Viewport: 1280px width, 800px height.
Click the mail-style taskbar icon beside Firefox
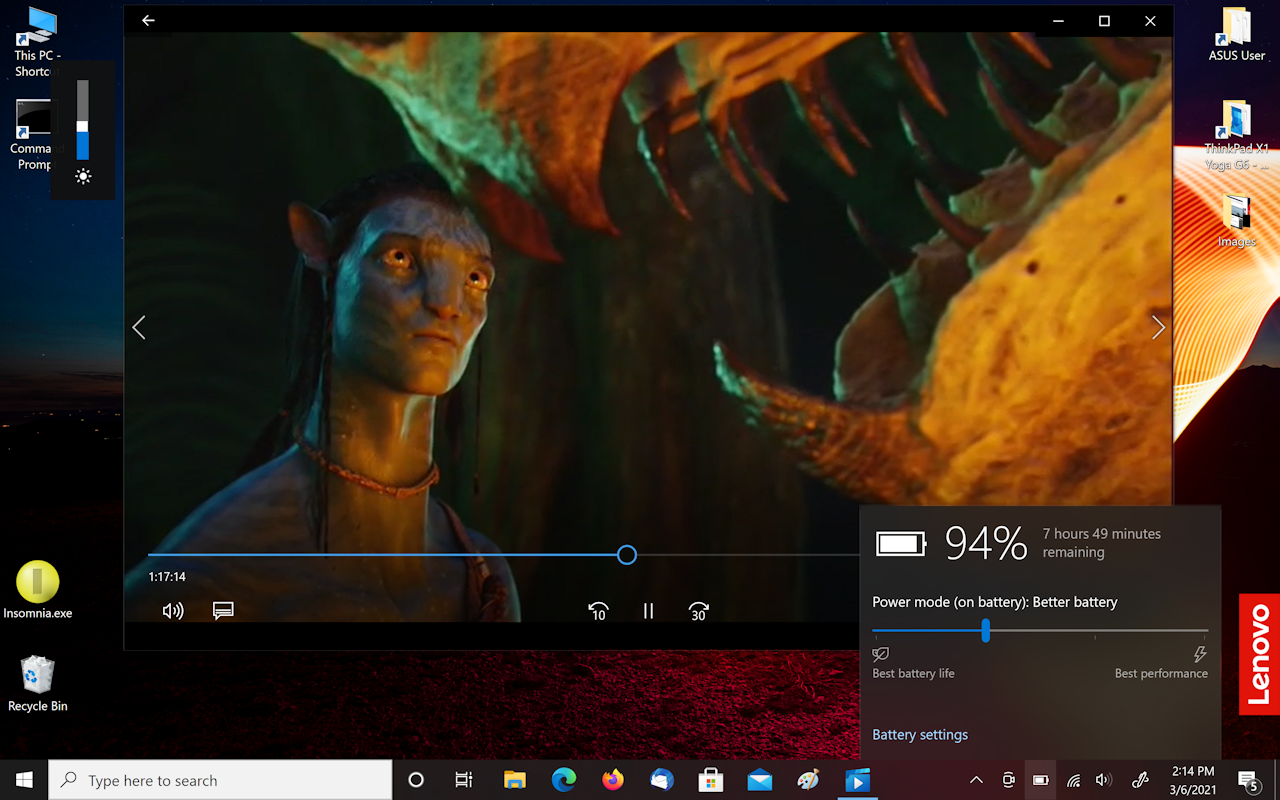pyautogui.click(x=661, y=780)
